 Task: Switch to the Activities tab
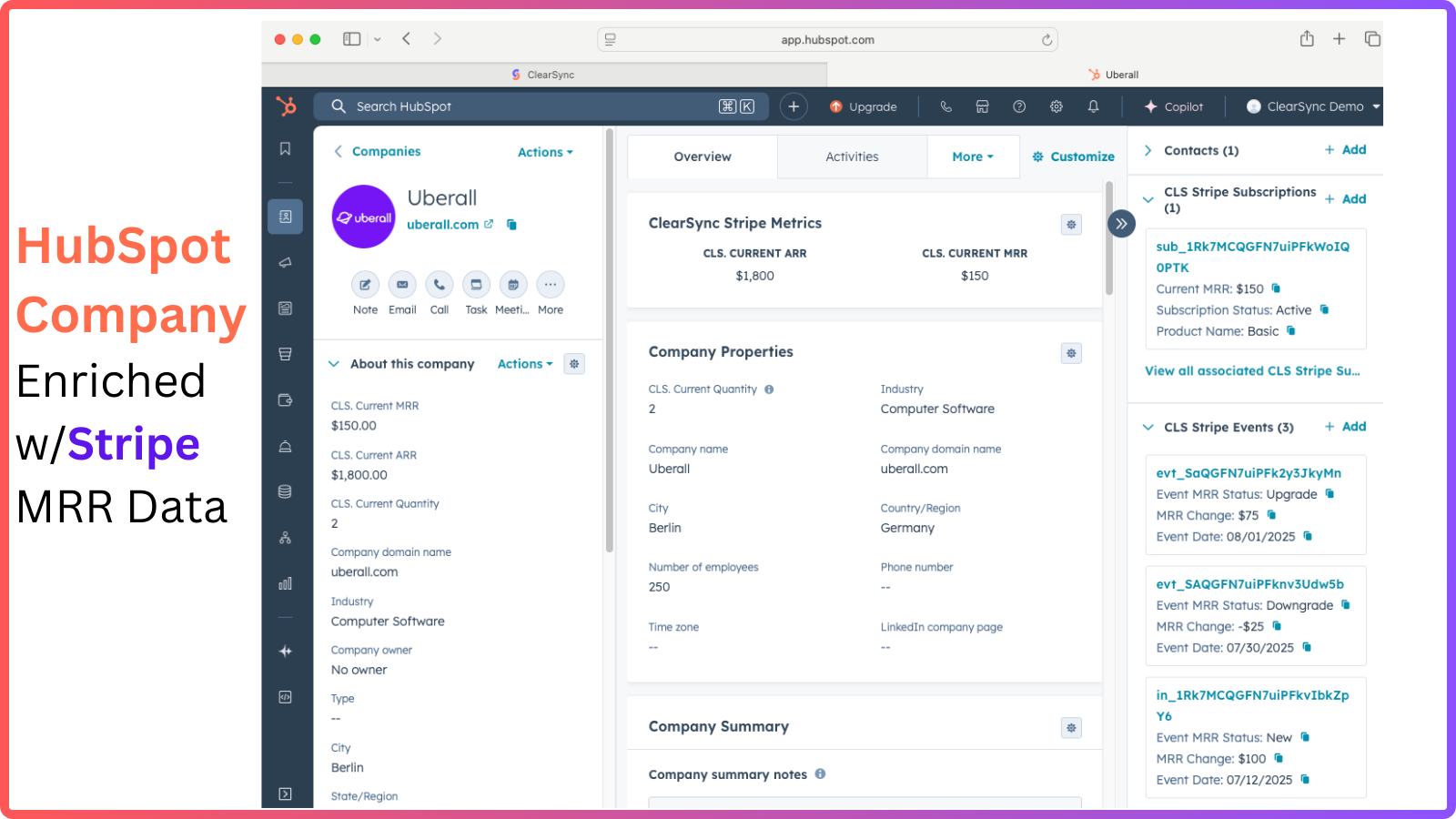coord(851,157)
